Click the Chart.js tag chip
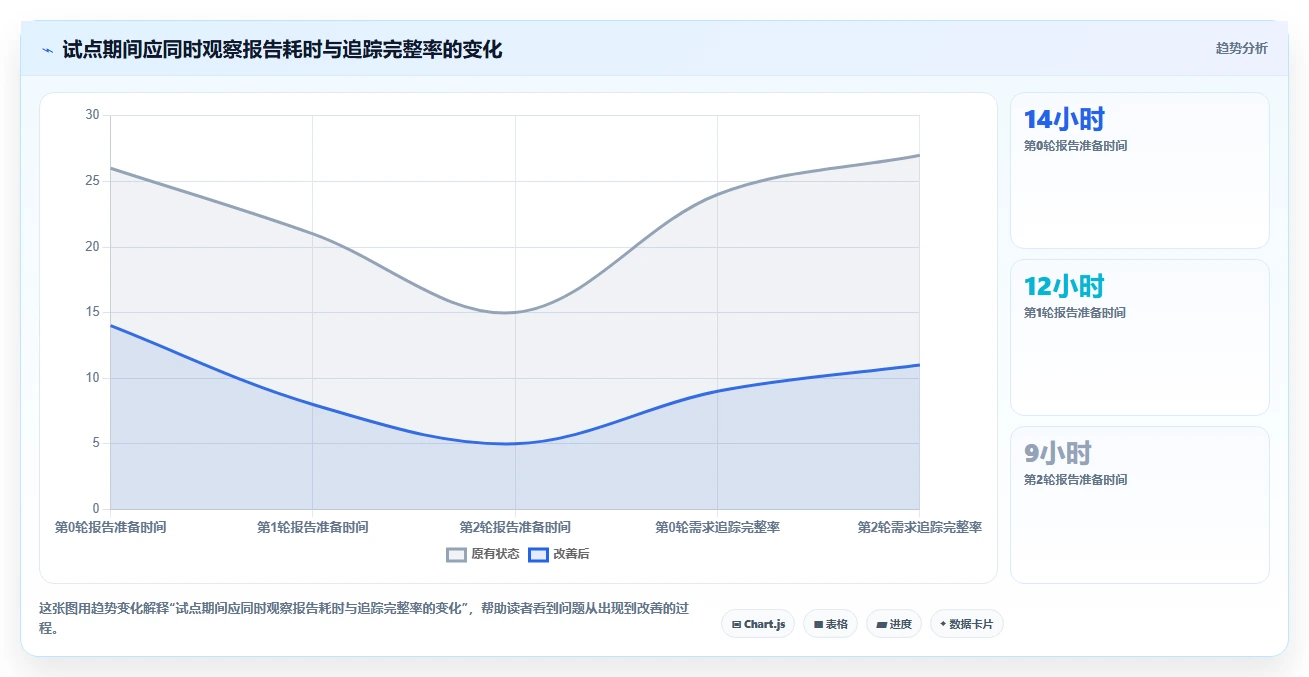 tap(758, 624)
